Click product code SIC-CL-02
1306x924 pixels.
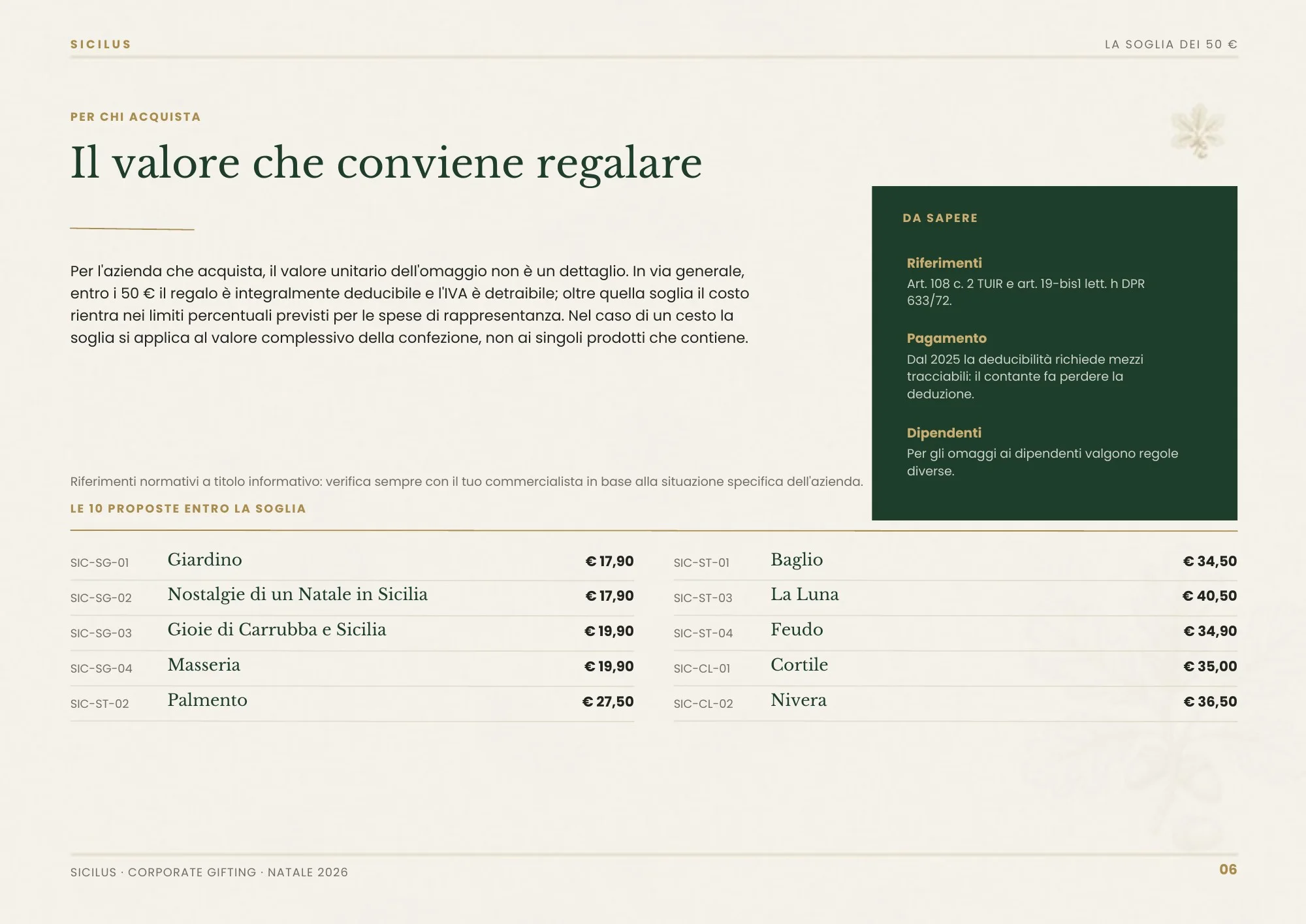click(x=703, y=704)
